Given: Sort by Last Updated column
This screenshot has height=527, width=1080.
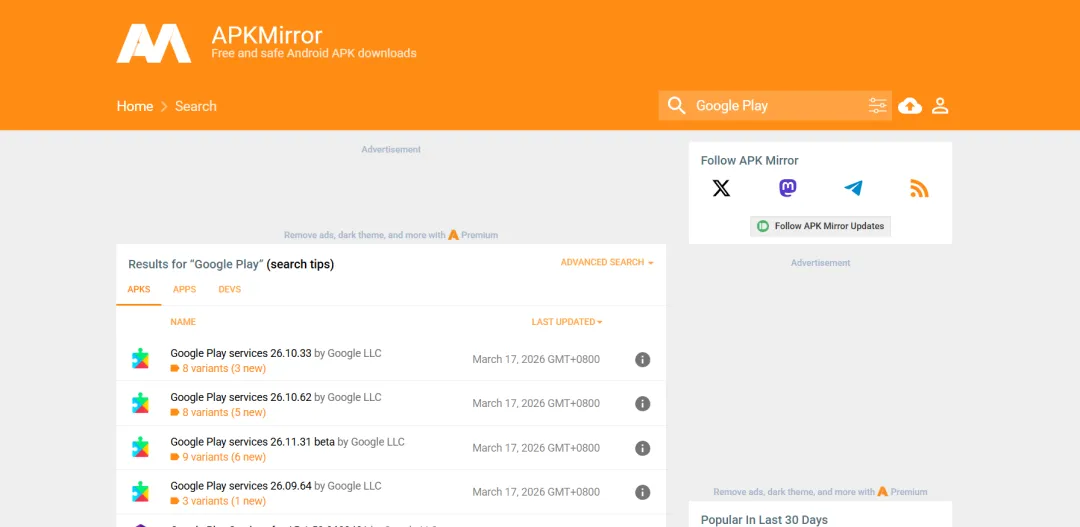Looking at the screenshot, I should [567, 322].
